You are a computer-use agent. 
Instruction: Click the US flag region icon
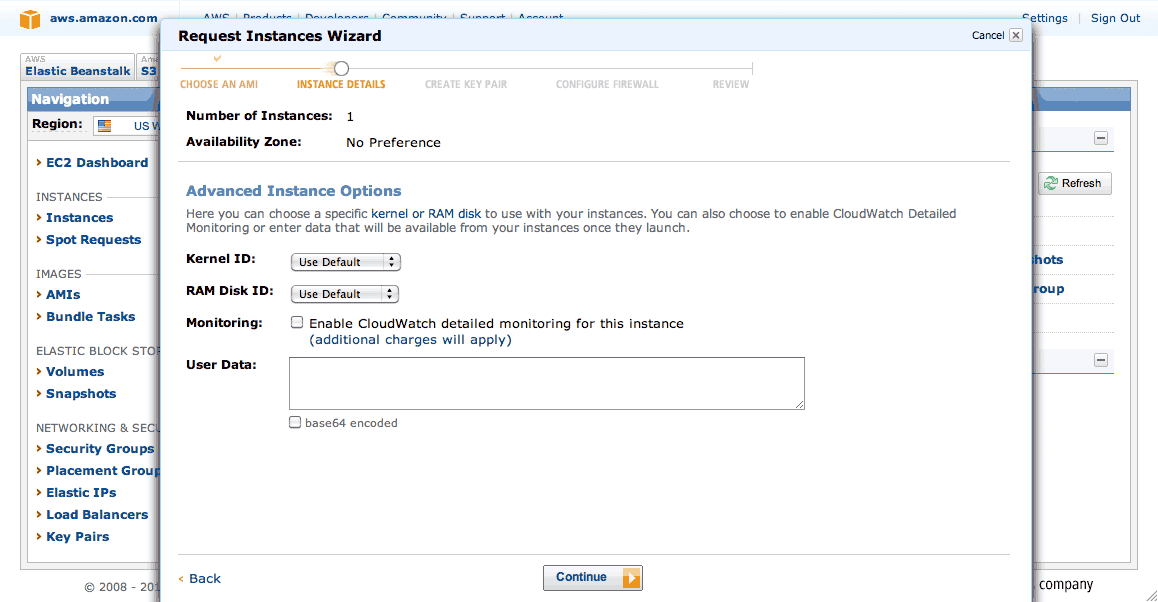click(x=105, y=126)
